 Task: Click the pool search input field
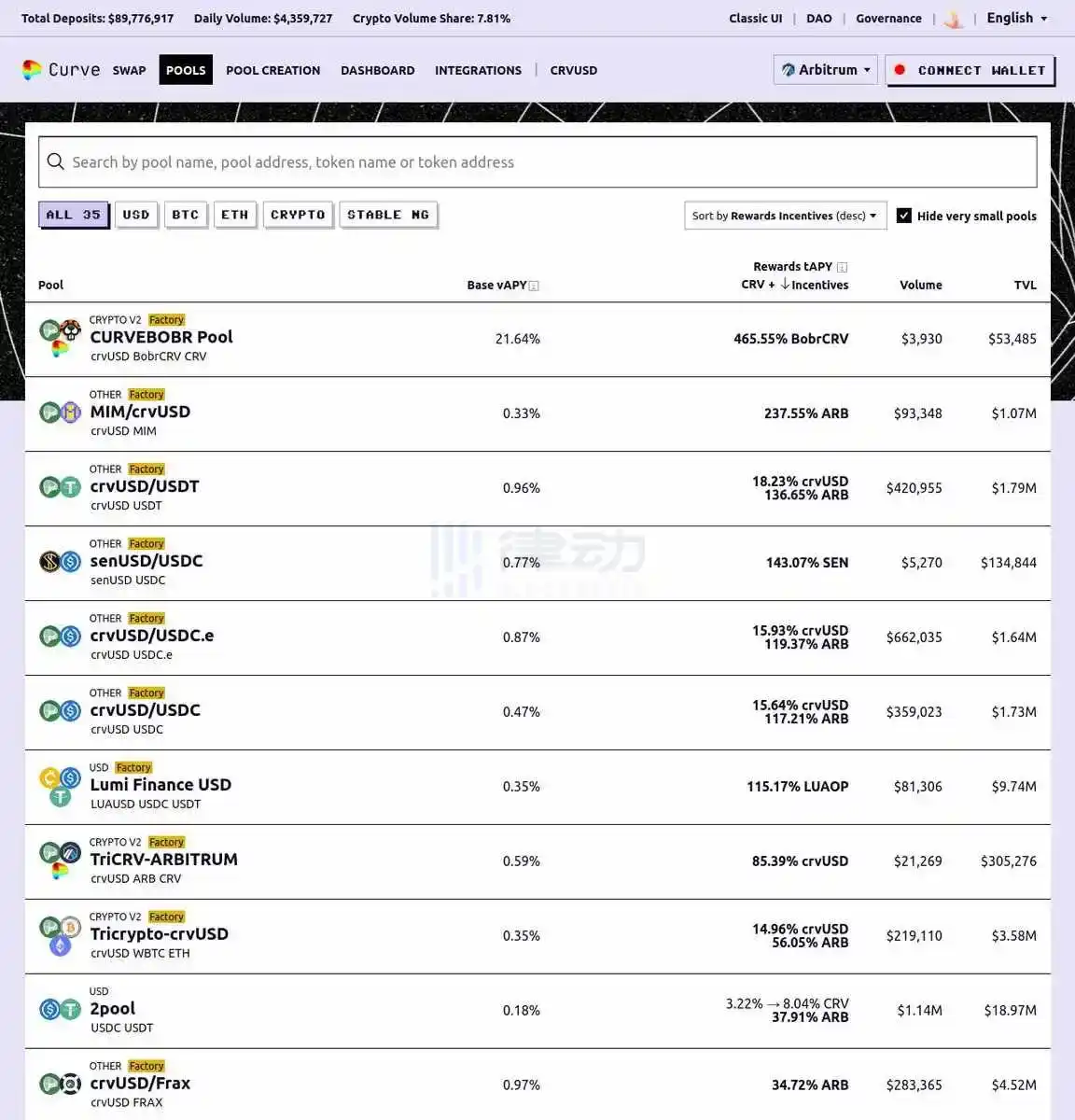click(x=537, y=162)
